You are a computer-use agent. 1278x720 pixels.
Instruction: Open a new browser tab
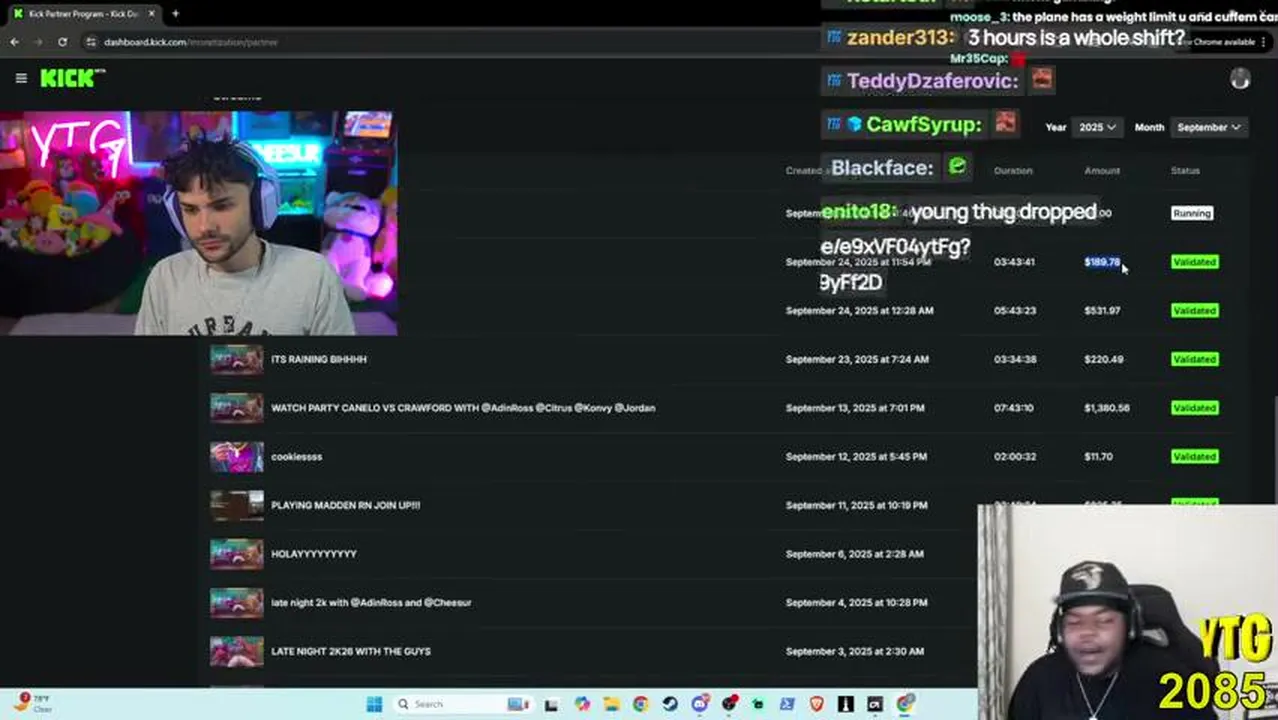175,14
